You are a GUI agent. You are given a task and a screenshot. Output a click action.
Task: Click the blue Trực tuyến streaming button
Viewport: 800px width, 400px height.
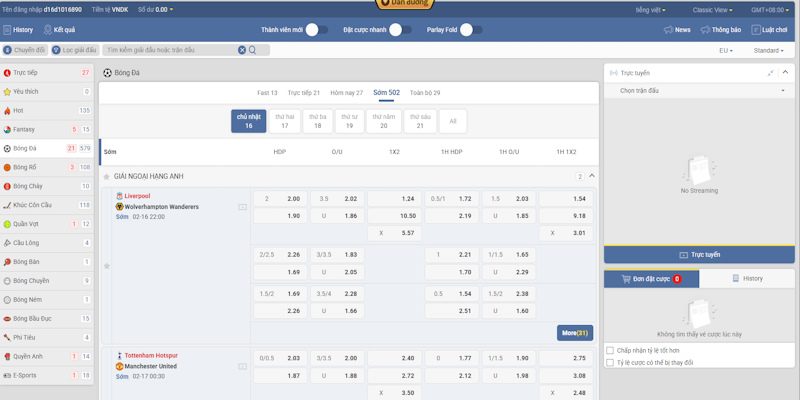pyautogui.click(x=699, y=255)
